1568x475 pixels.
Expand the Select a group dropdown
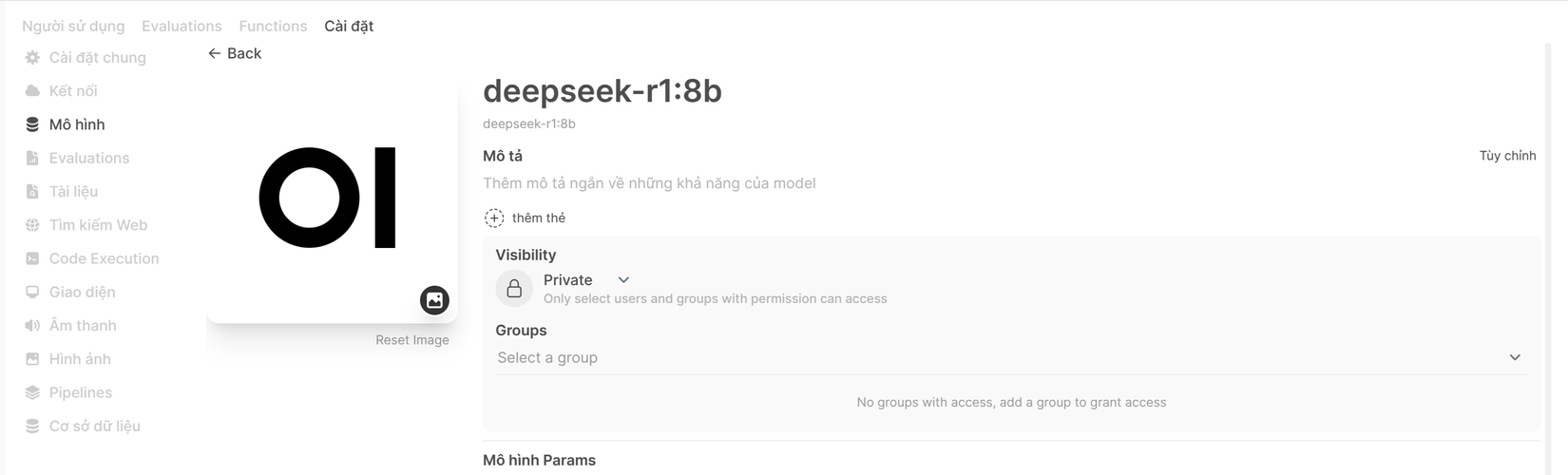(1514, 358)
